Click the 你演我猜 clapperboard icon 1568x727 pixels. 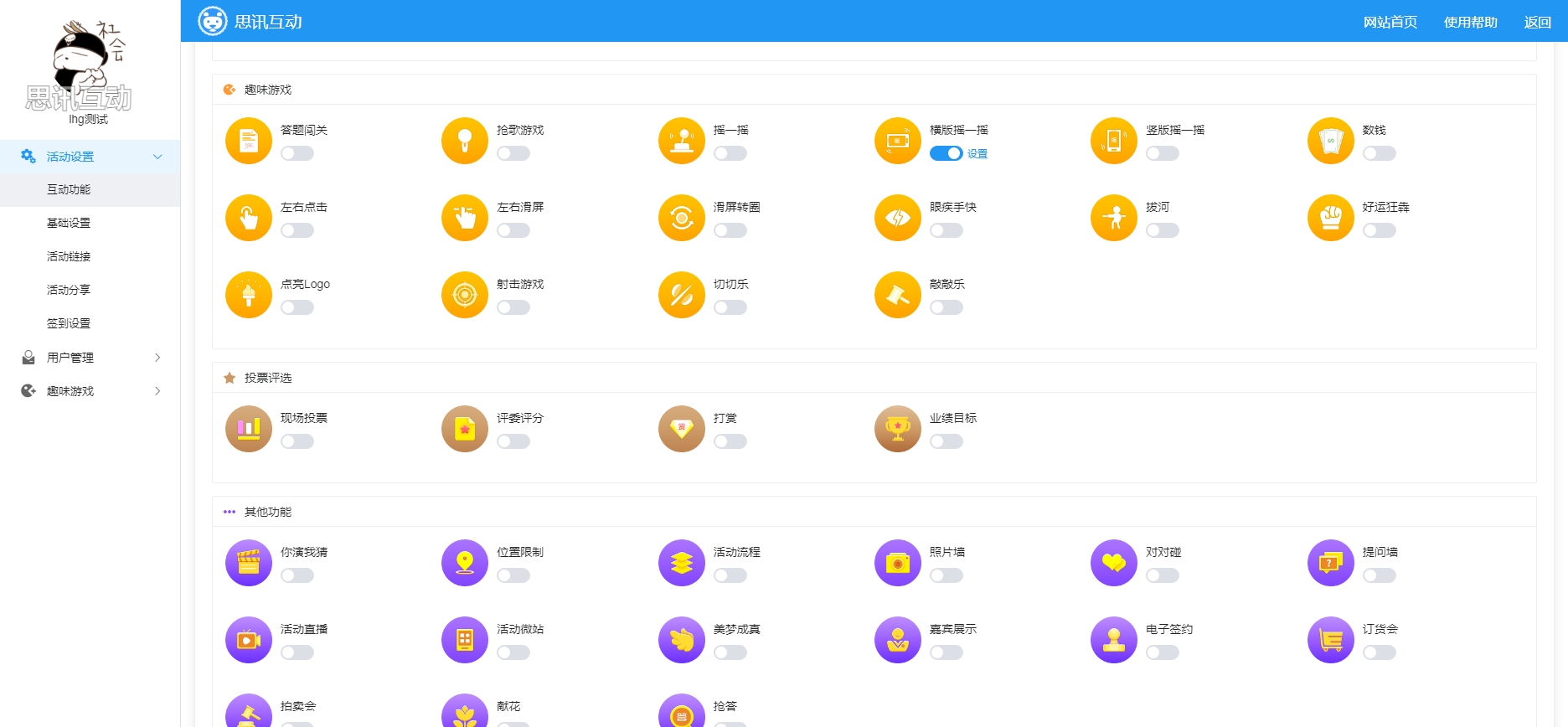tap(248, 563)
